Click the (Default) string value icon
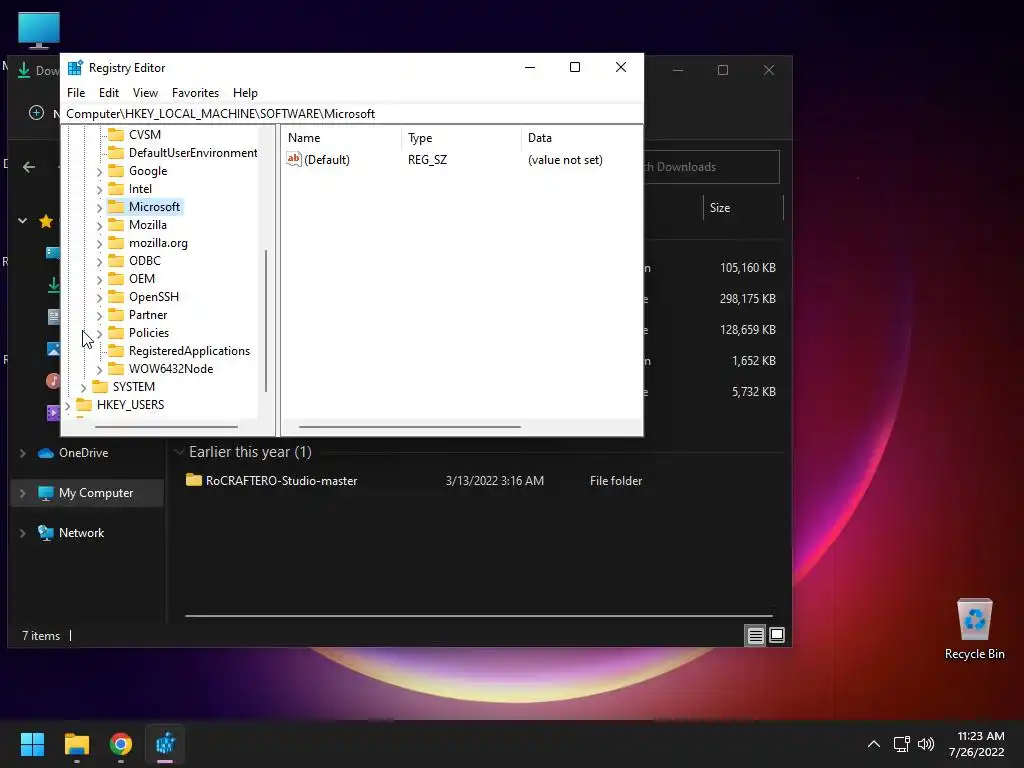 (x=294, y=159)
